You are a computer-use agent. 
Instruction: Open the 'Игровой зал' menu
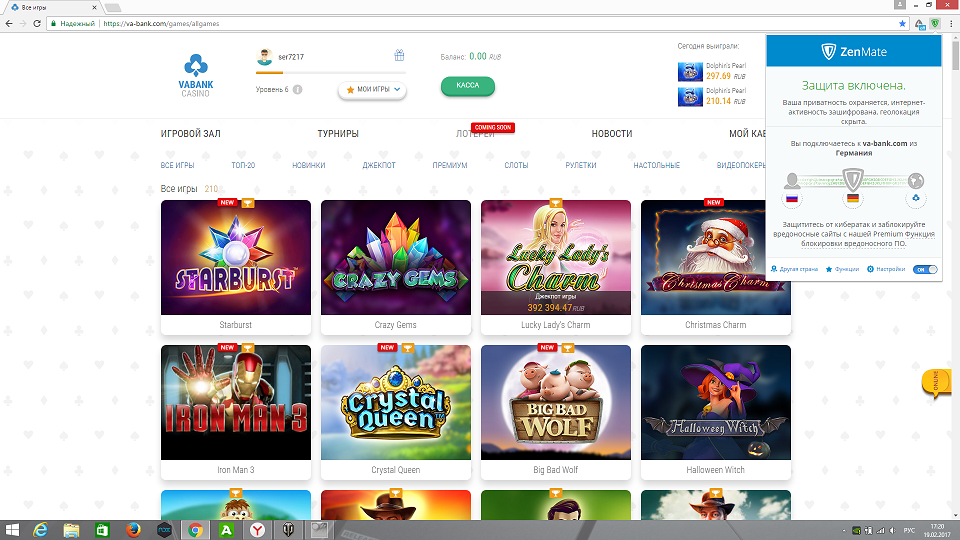pos(190,133)
